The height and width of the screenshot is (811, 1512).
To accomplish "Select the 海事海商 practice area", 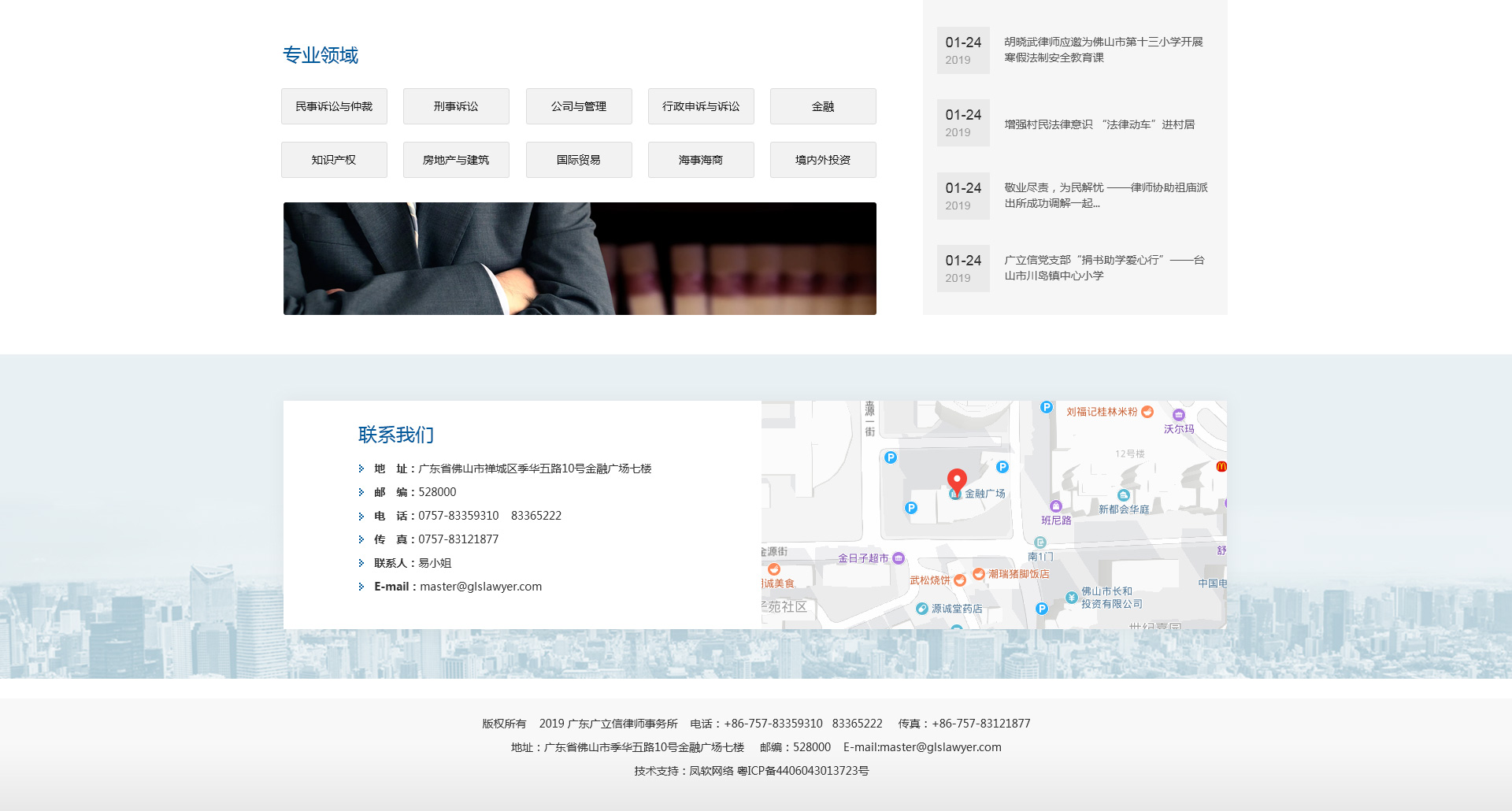I will coord(701,160).
